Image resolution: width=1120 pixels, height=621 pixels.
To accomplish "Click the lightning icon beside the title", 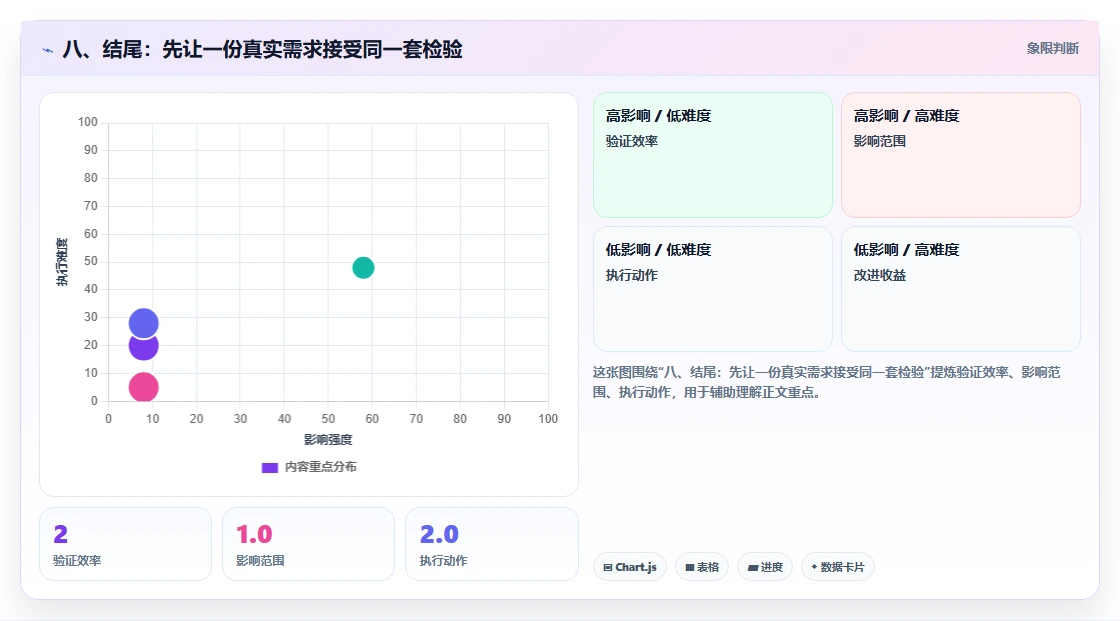I will (x=47, y=50).
